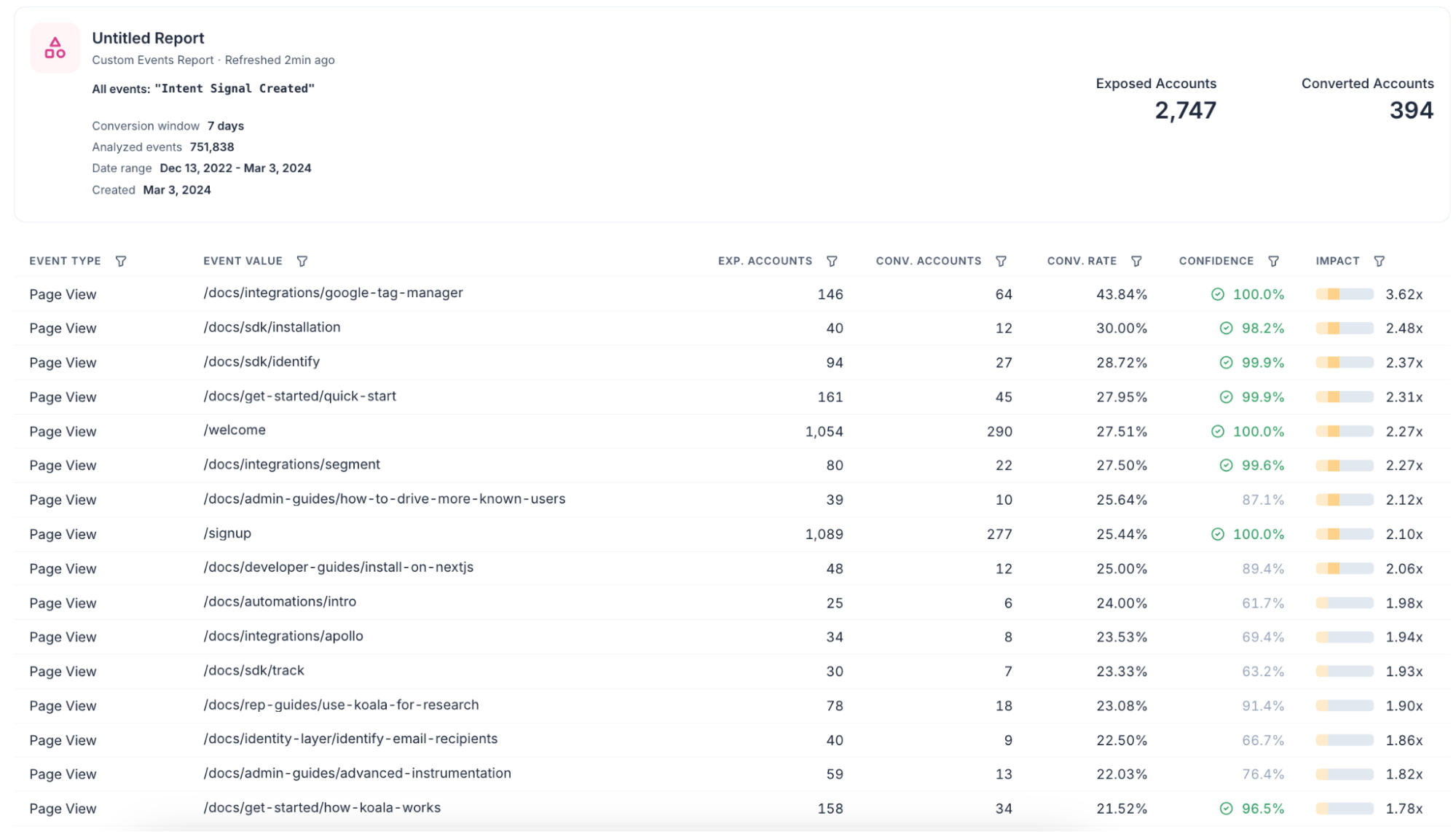Filter the Event Type column
This screenshot has height=832, width=1456.
(121, 261)
